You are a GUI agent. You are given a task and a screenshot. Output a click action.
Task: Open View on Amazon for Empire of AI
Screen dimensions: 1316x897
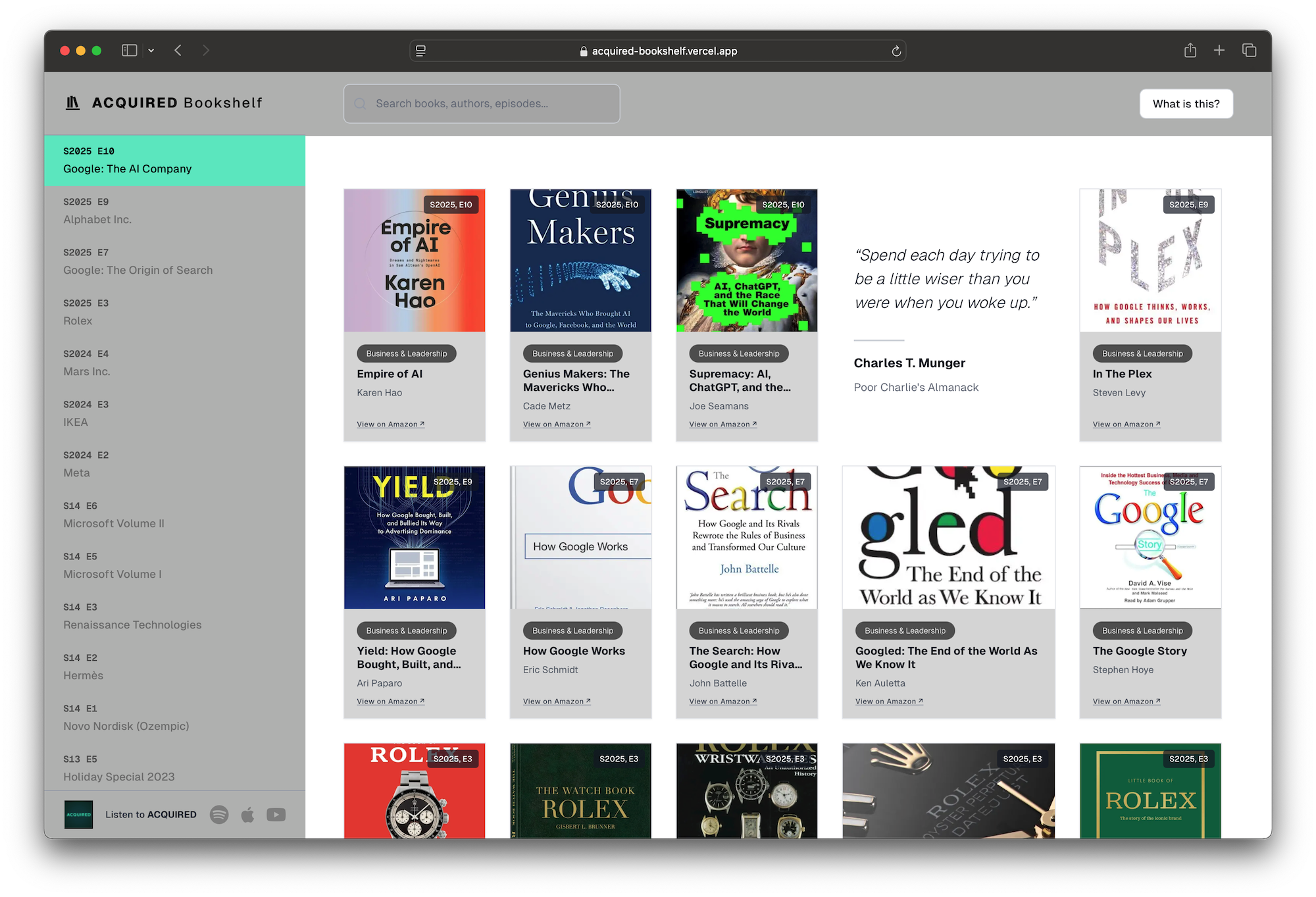[390, 424]
